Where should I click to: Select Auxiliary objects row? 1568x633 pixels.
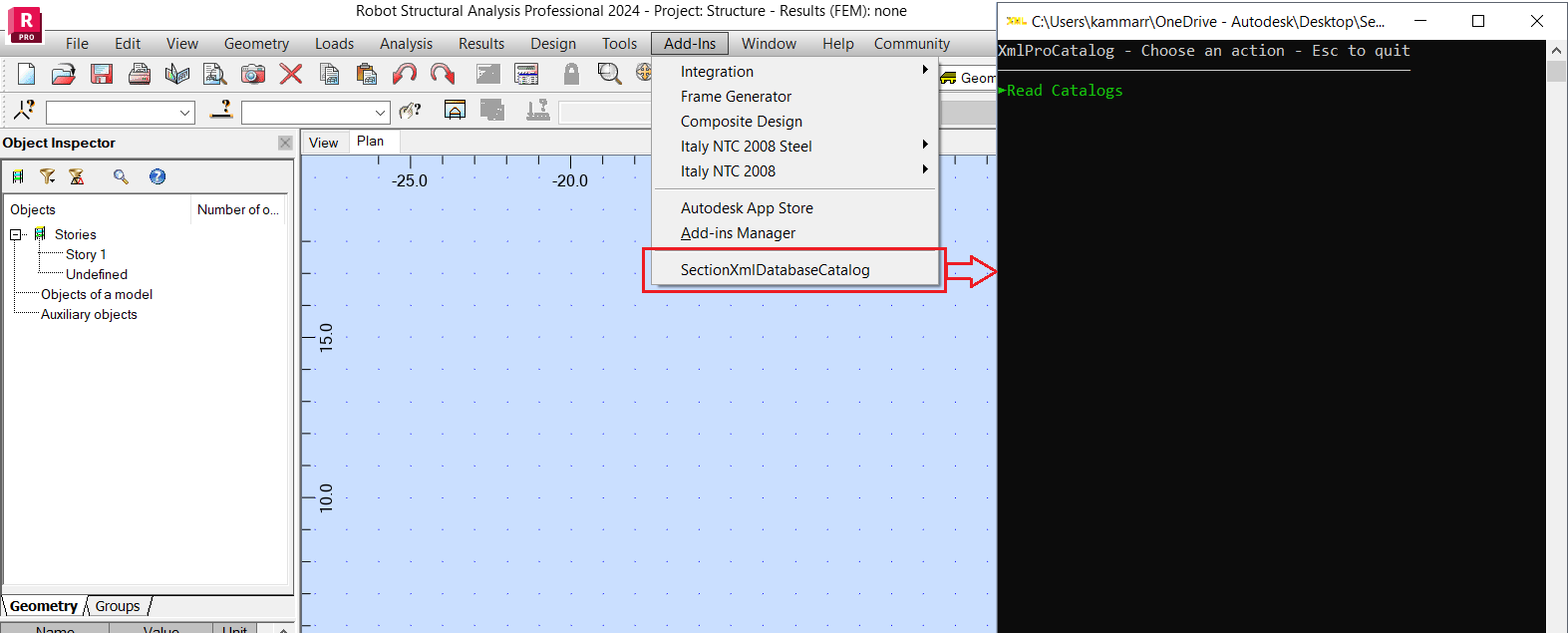pos(89,314)
